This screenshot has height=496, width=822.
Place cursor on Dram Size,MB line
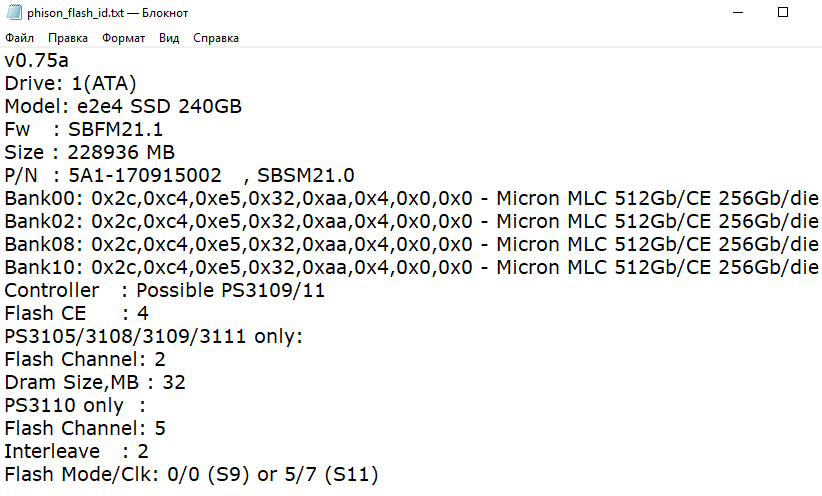point(95,383)
